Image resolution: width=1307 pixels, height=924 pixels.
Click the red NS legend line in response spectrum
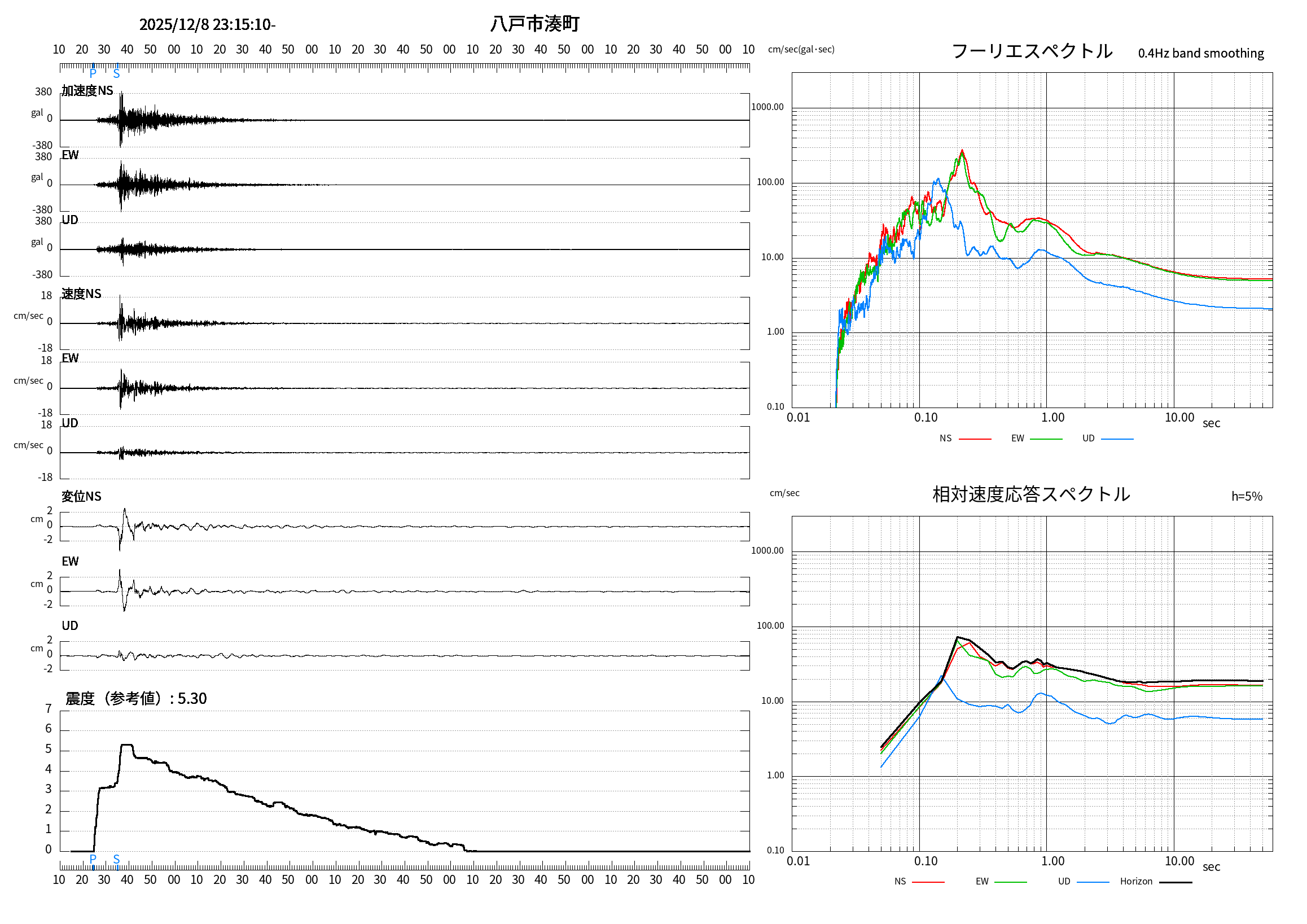[x=928, y=882]
